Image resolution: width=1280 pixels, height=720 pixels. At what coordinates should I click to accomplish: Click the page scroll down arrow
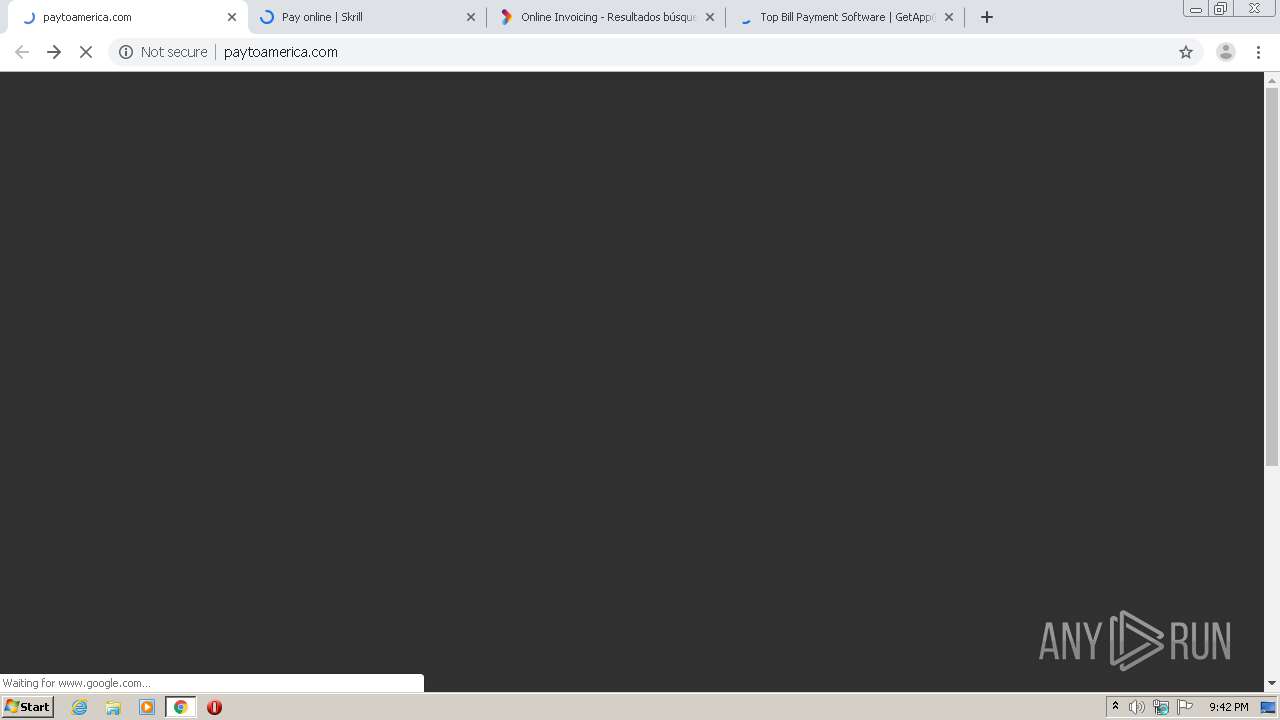click(1272, 683)
